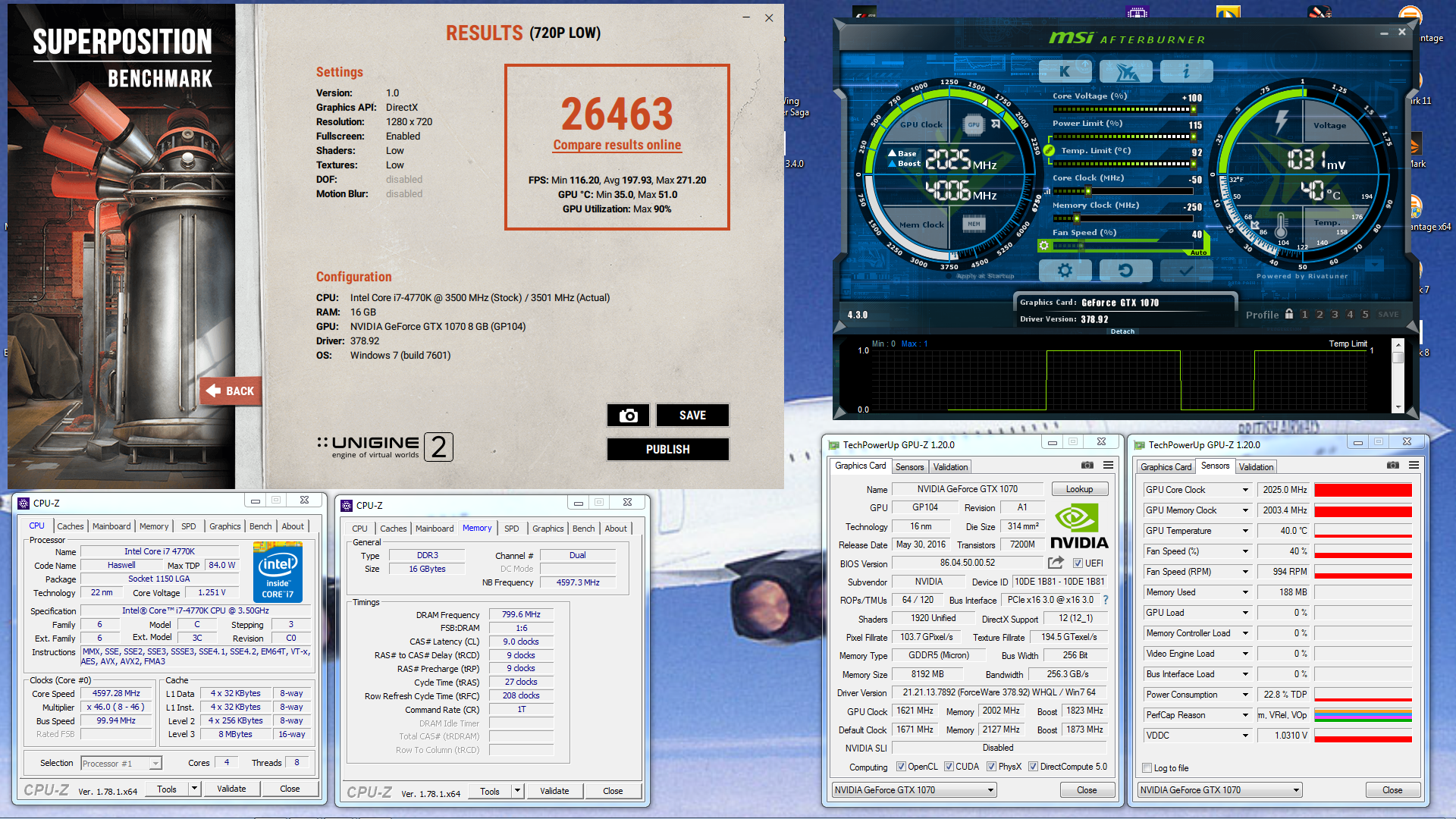Click Compare results online link
The width and height of the screenshot is (1456, 819).
617,145
